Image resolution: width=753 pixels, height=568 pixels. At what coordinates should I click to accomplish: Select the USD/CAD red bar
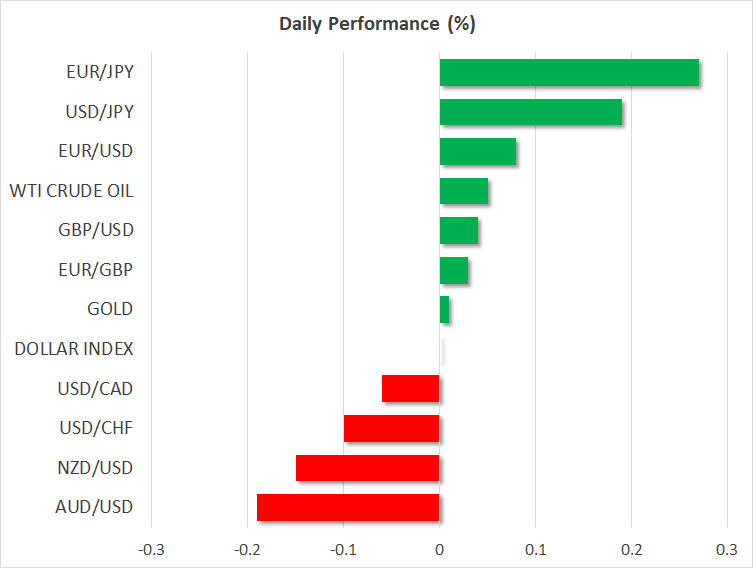click(x=411, y=388)
